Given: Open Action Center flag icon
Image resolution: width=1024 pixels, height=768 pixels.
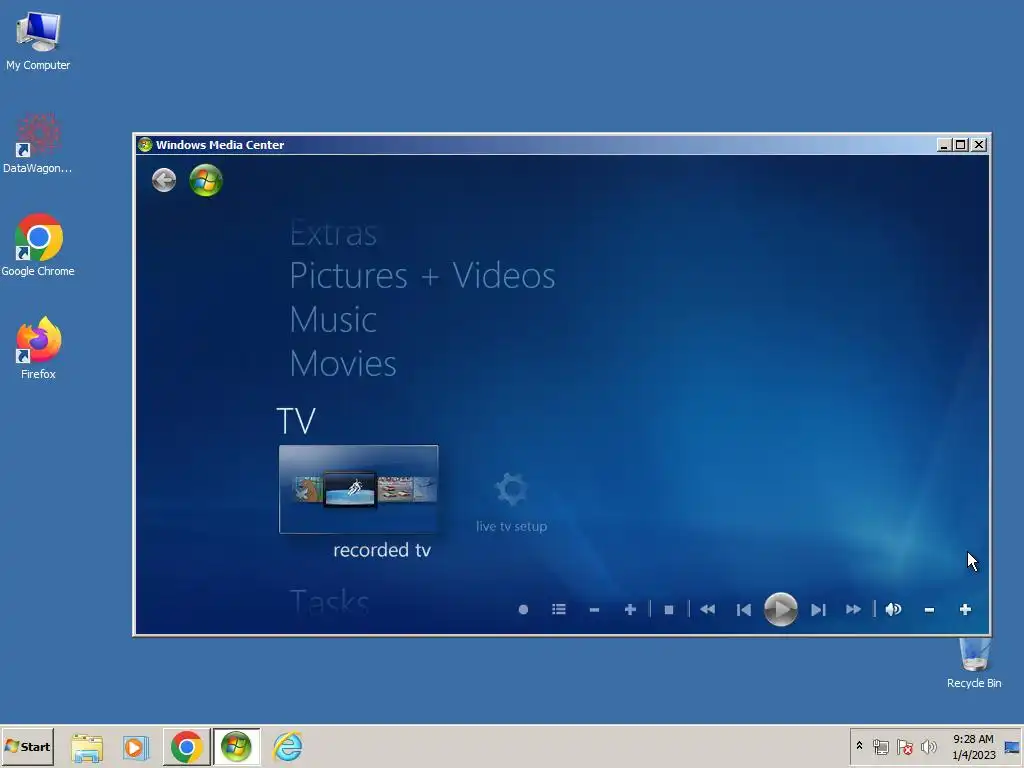Looking at the screenshot, I should point(904,747).
